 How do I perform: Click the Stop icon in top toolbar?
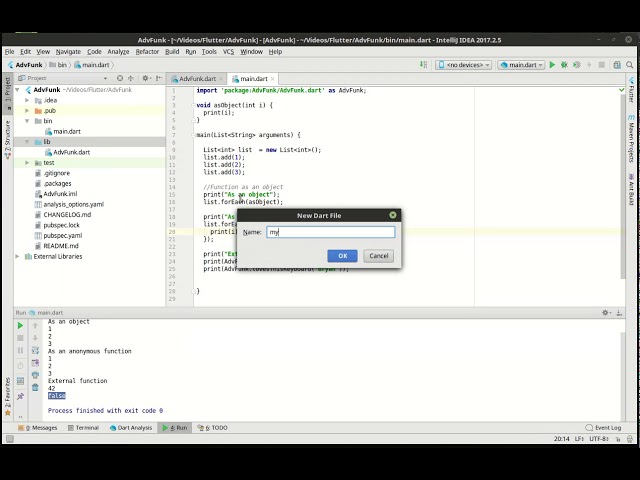pos(602,65)
